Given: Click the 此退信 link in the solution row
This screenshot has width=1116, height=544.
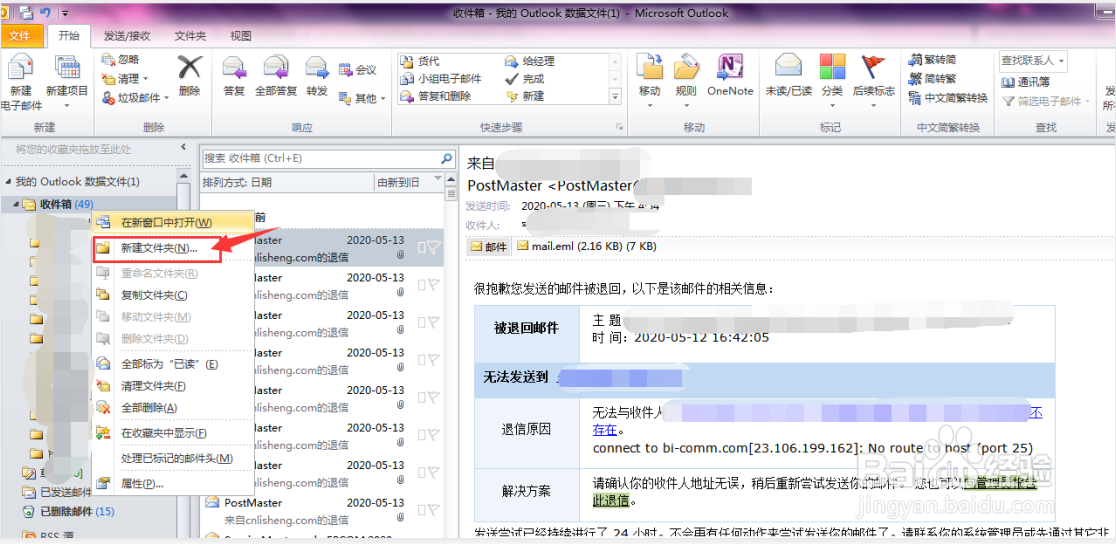Looking at the screenshot, I should pyautogui.click(x=611, y=500).
